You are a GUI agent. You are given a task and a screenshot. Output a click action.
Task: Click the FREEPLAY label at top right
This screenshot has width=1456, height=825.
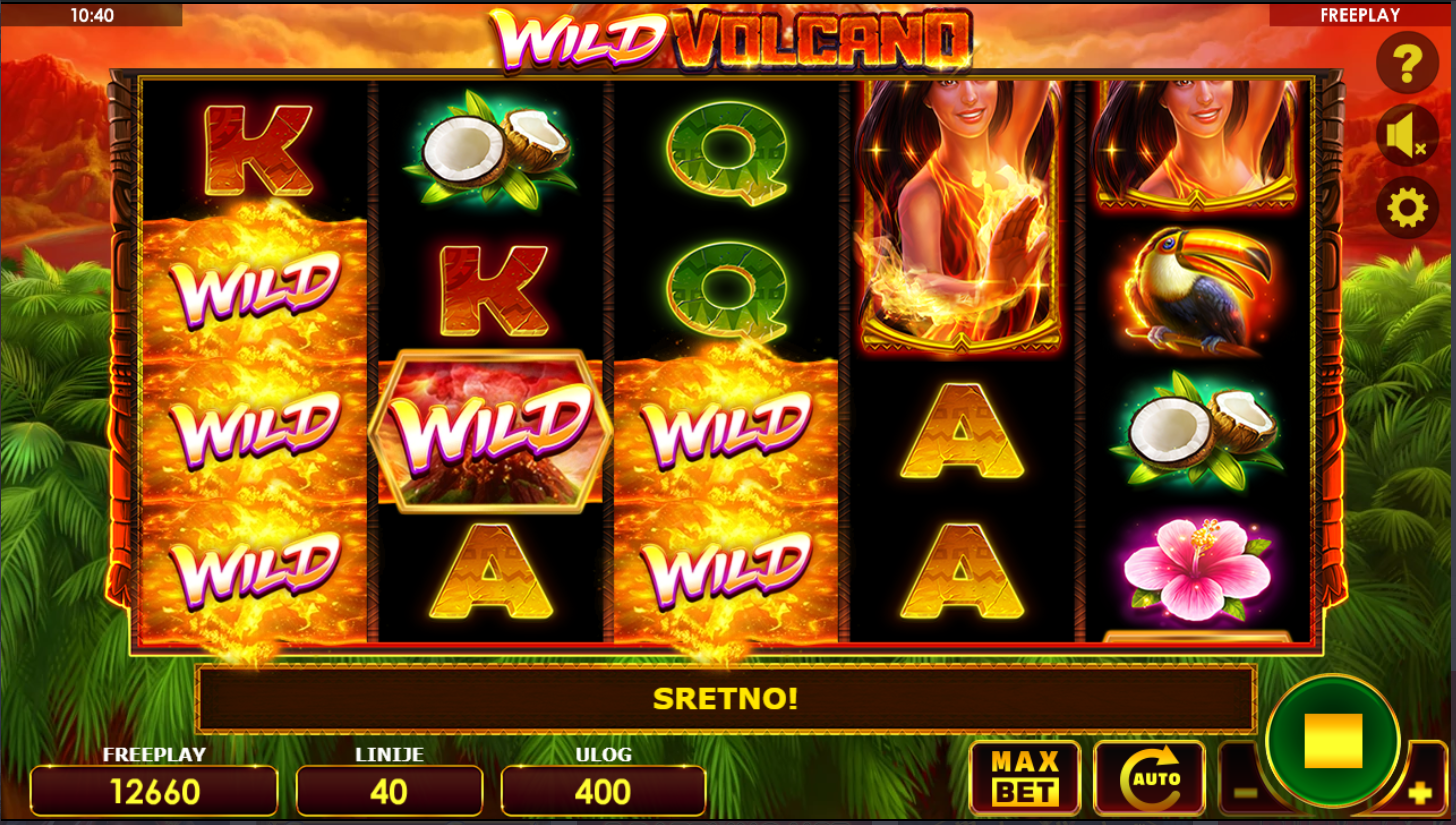tap(1360, 15)
